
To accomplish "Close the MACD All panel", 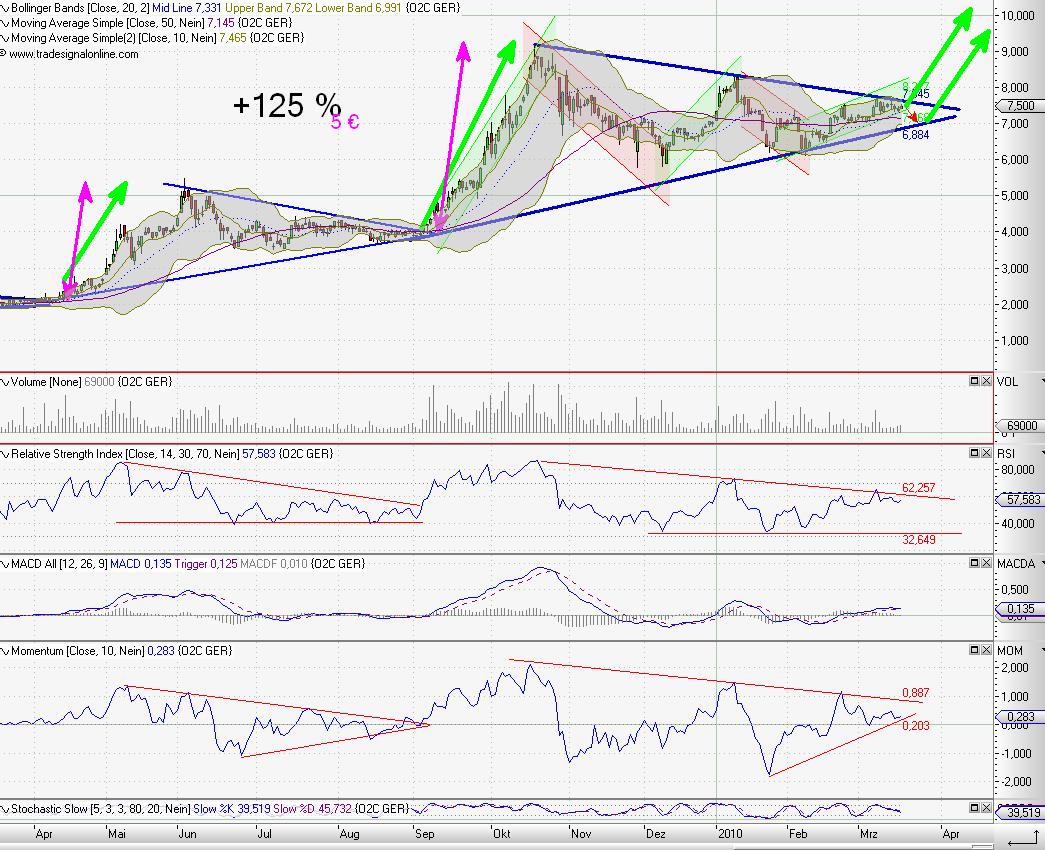I will point(986,565).
